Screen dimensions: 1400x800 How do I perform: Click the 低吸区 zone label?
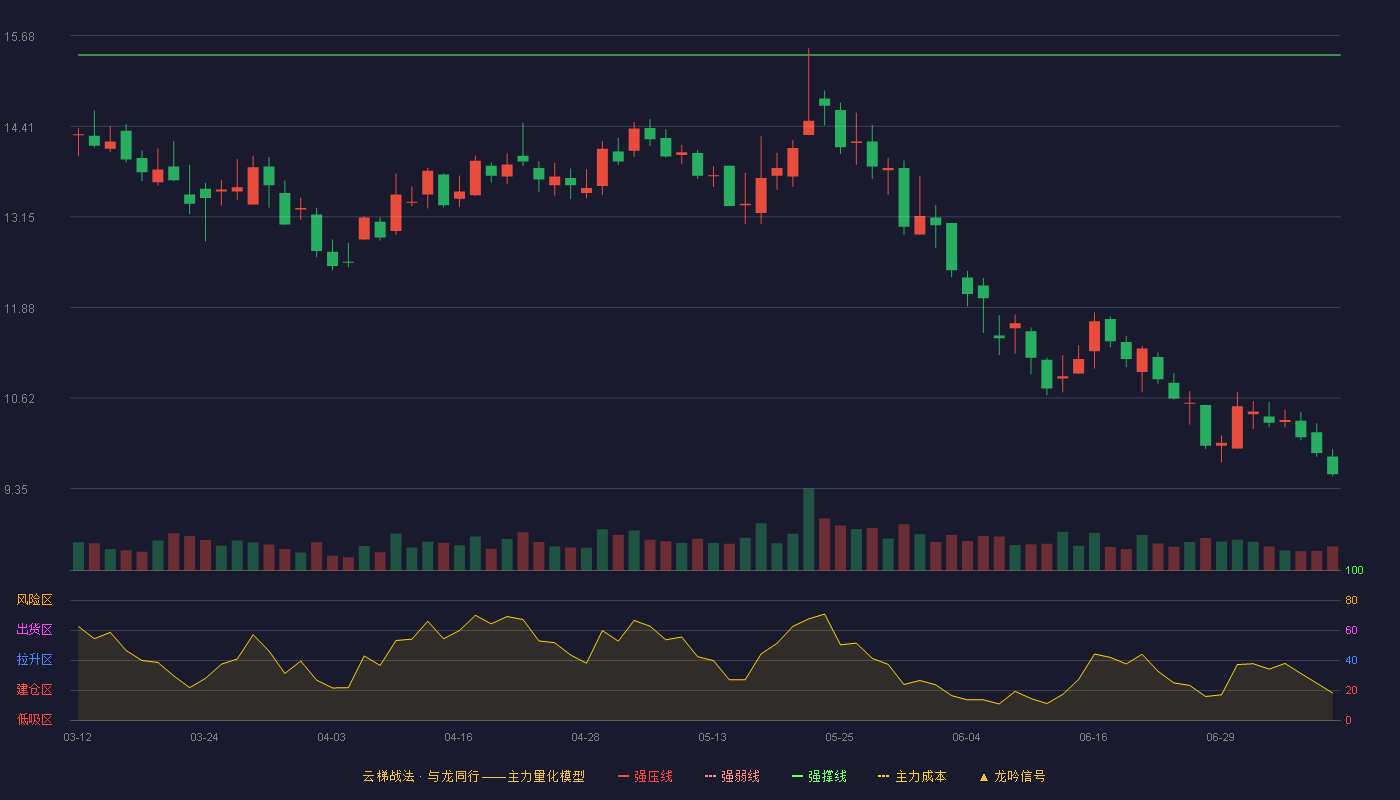[34, 719]
